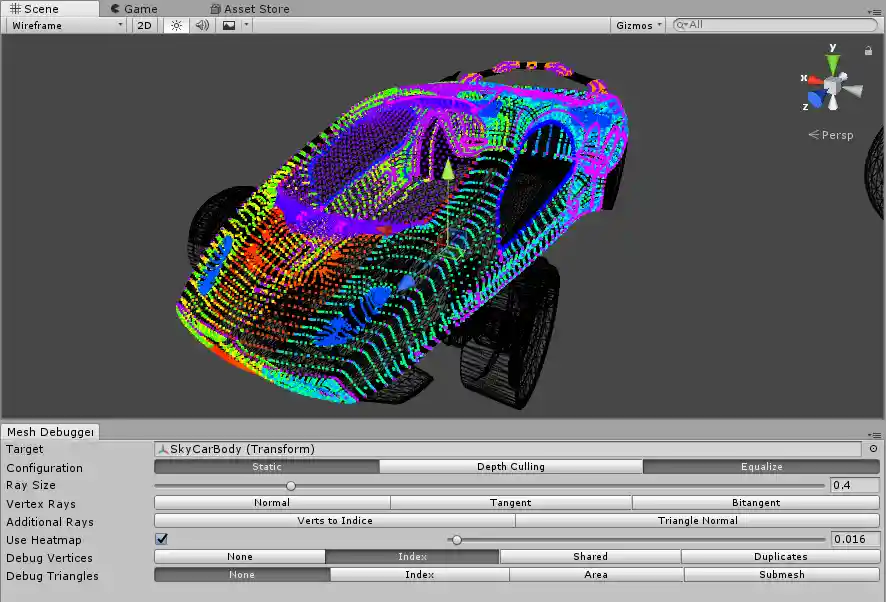Toggle scene lighting with the sun icon
Image resolution: width=886 pixels, height=602 pixels.
point(176,25)
